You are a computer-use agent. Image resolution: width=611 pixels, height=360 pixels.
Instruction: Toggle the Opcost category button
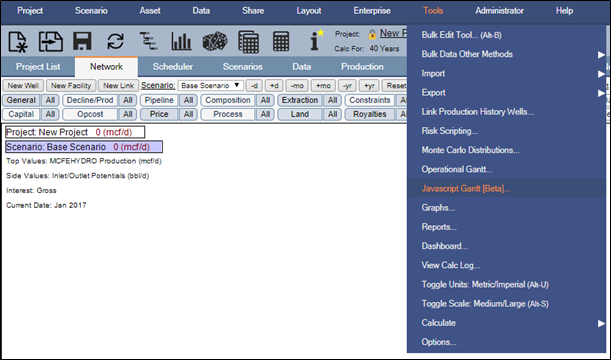90,114
